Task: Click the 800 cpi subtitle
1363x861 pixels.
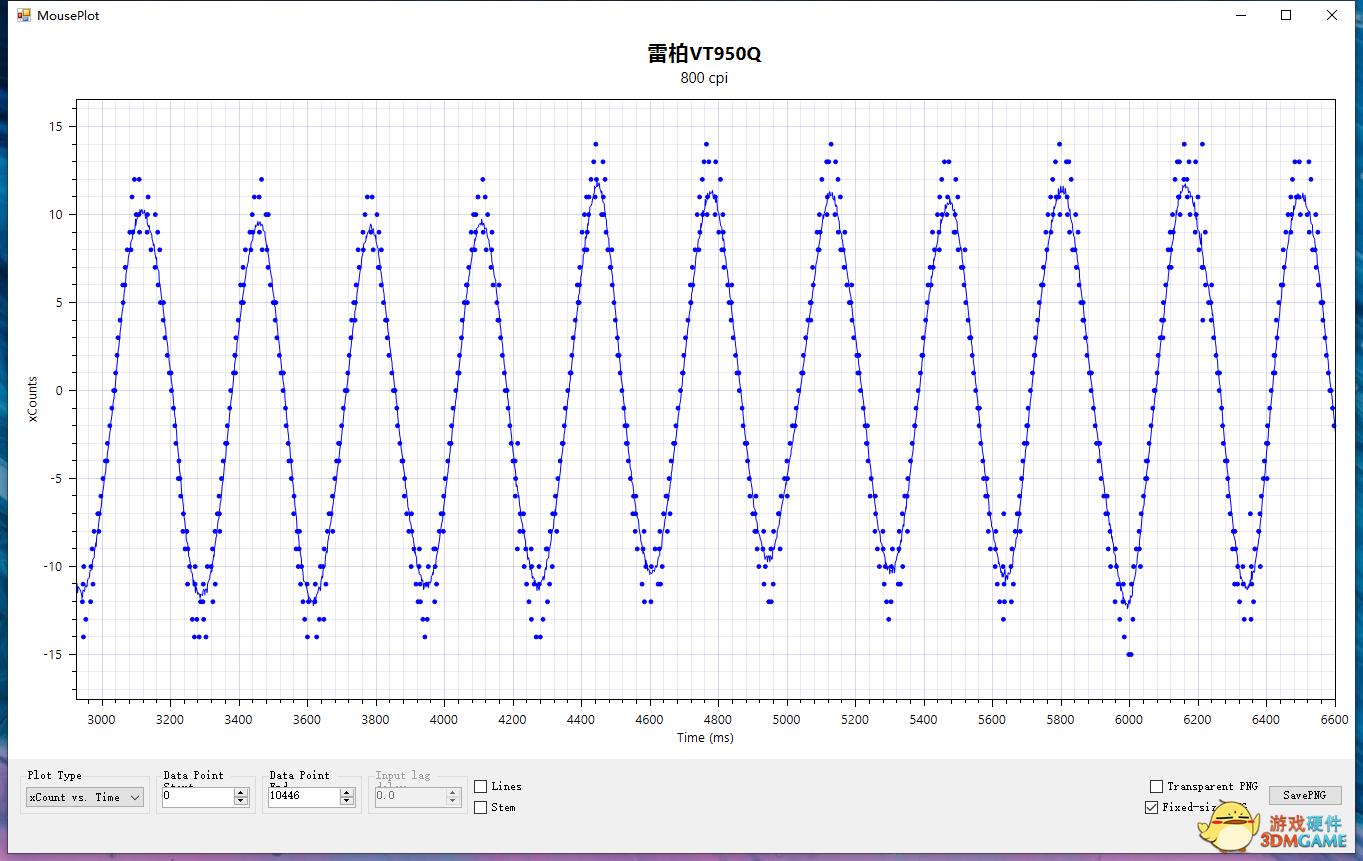Action: (x=704, y=78)
